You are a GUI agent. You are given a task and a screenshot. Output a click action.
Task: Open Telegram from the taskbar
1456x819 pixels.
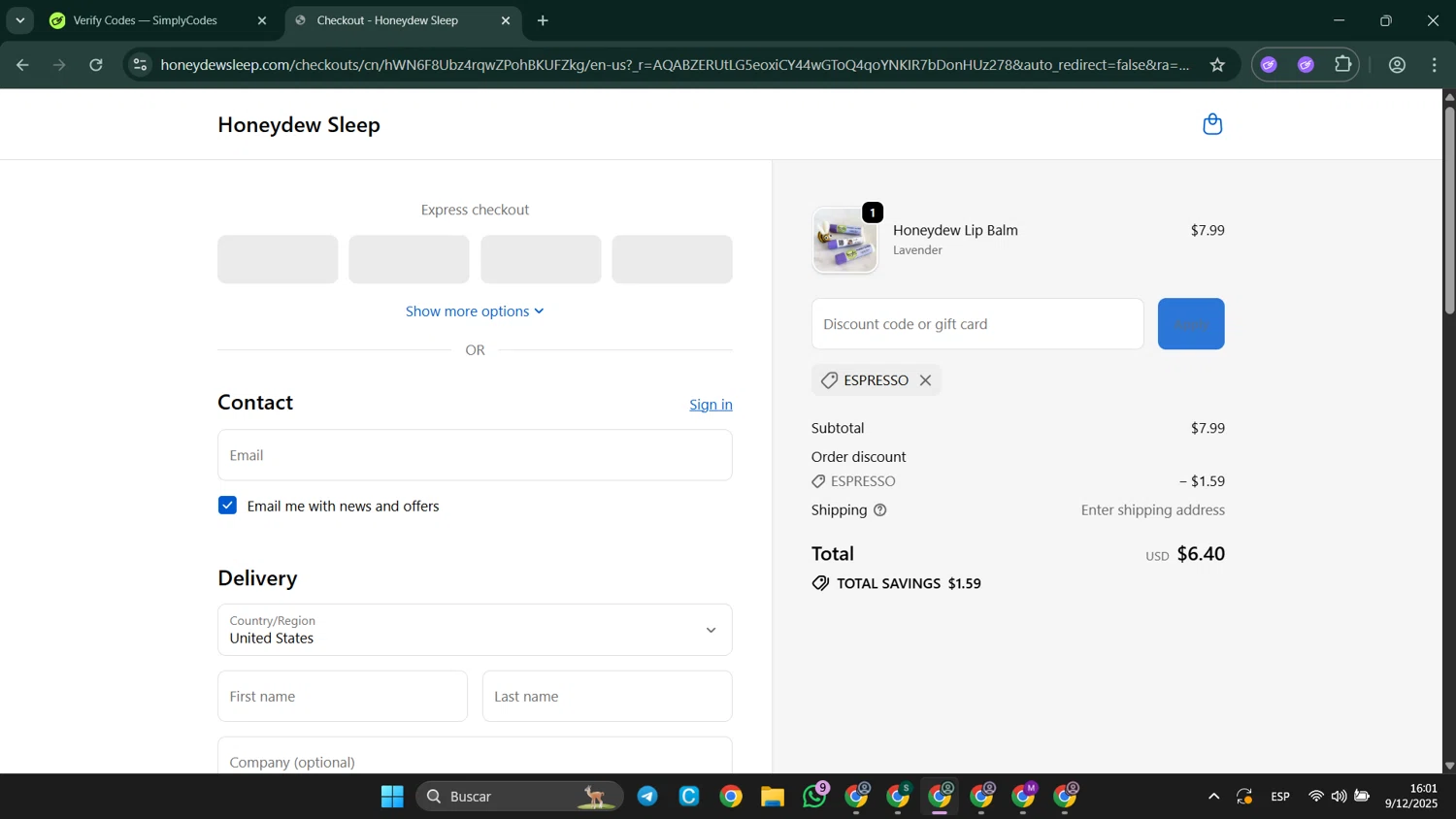coord(647,797)
